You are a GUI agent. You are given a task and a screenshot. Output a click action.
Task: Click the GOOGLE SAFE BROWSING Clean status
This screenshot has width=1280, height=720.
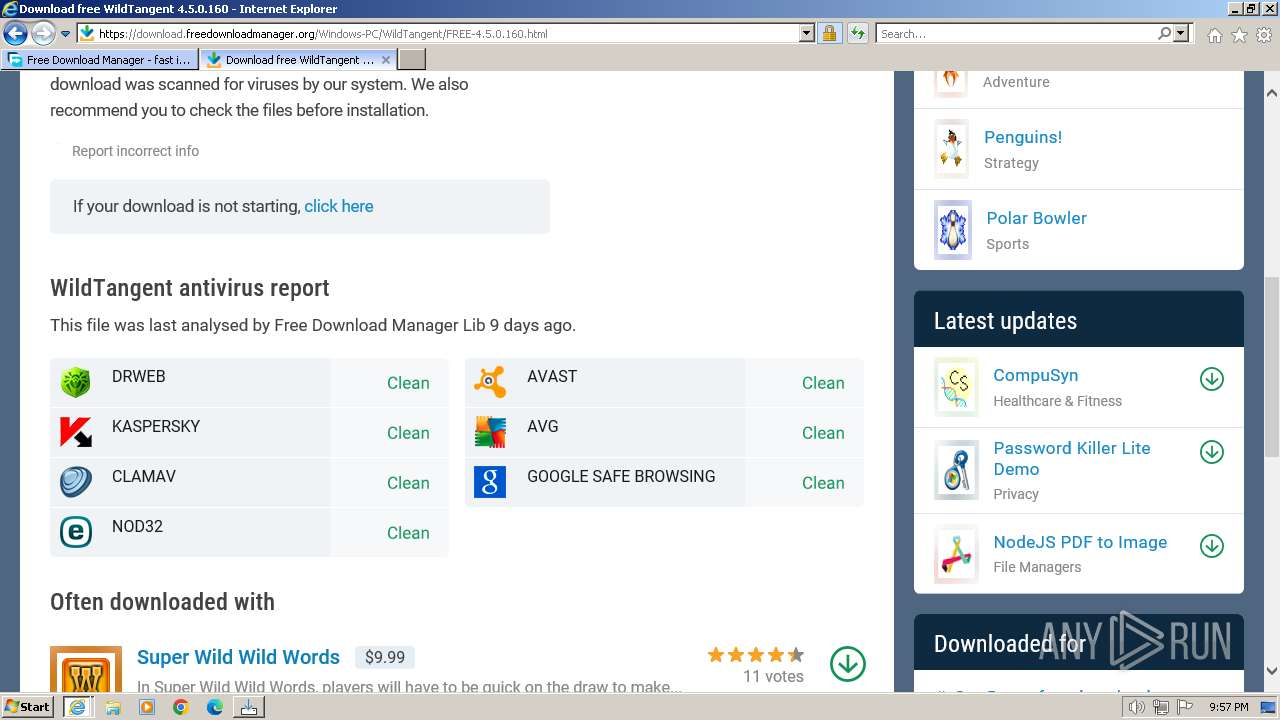click(823, 483)
